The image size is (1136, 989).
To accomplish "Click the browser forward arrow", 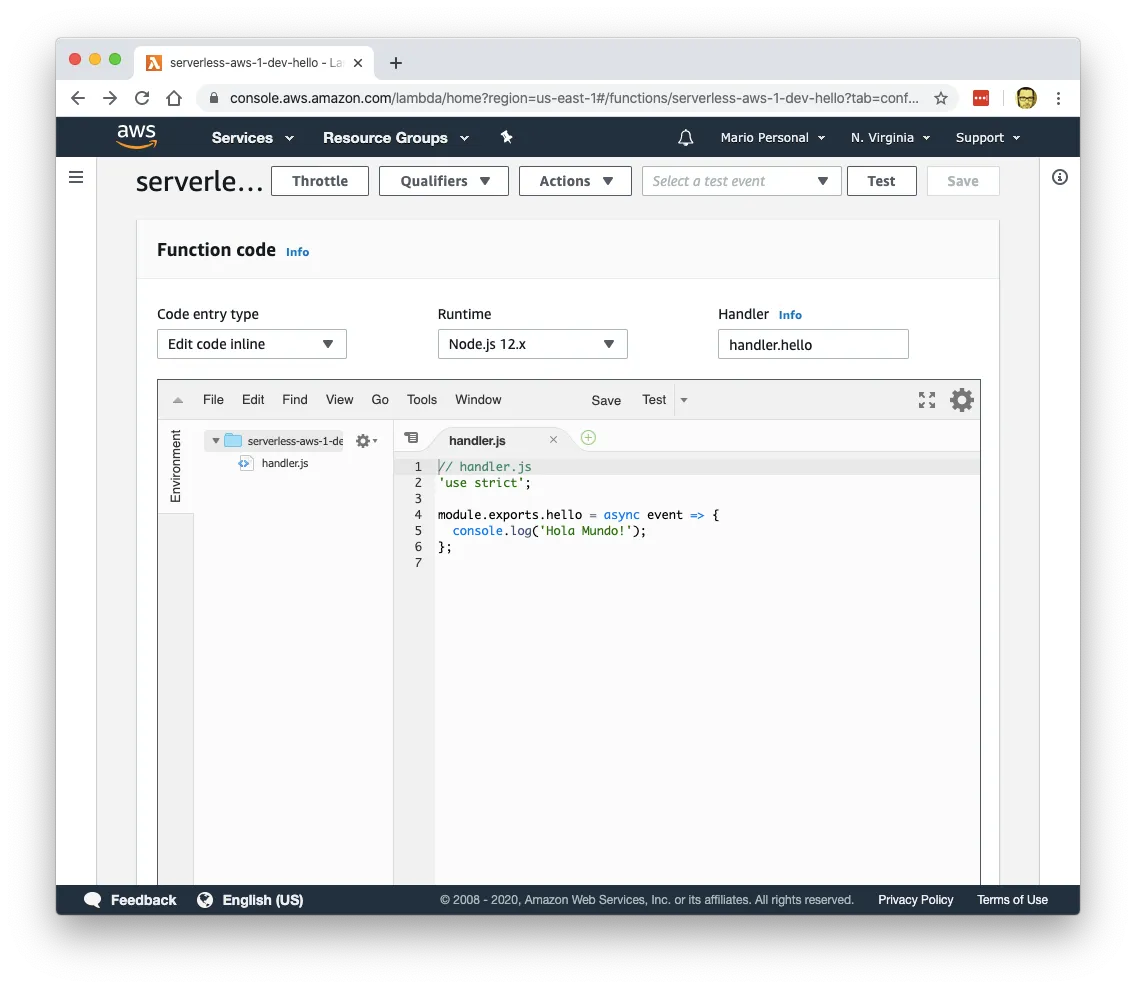I will click(109, 98).
